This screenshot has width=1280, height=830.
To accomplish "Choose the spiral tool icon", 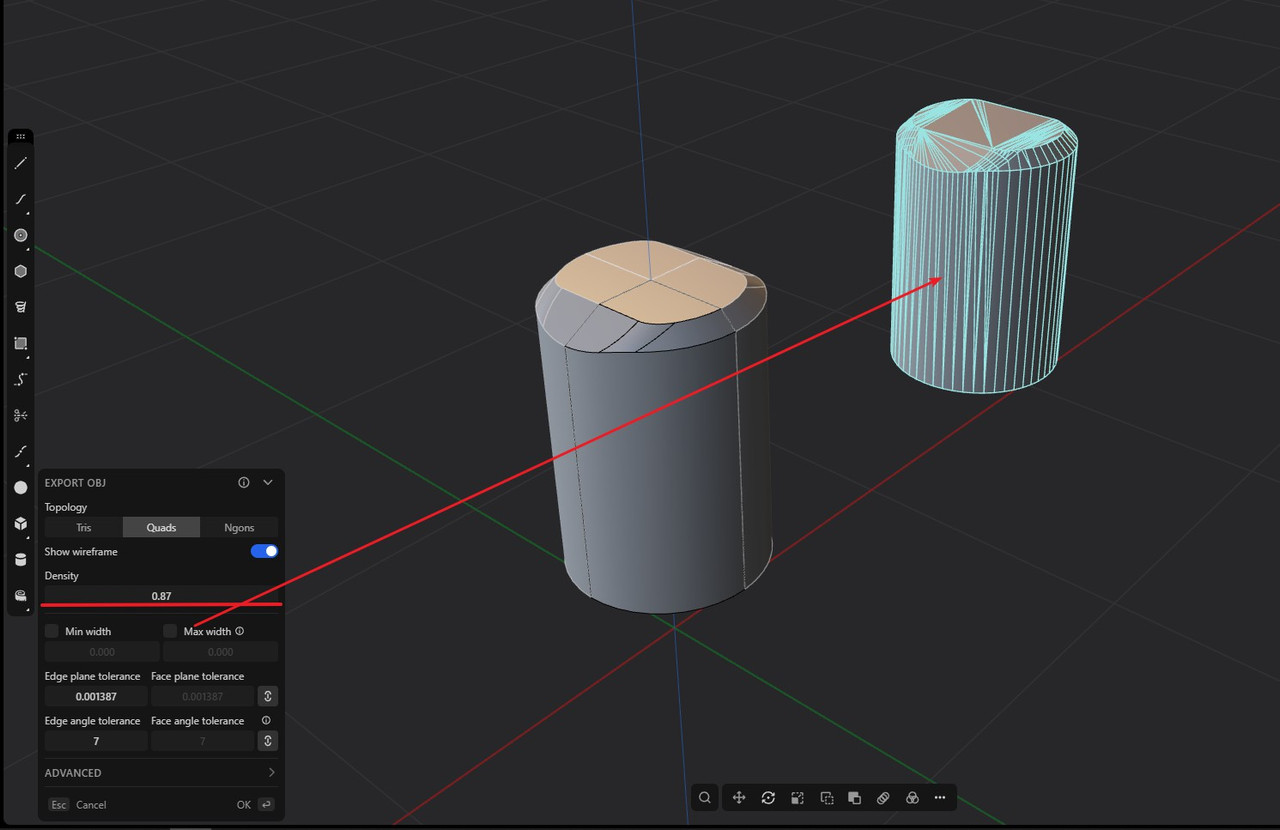I will point(20,307).
